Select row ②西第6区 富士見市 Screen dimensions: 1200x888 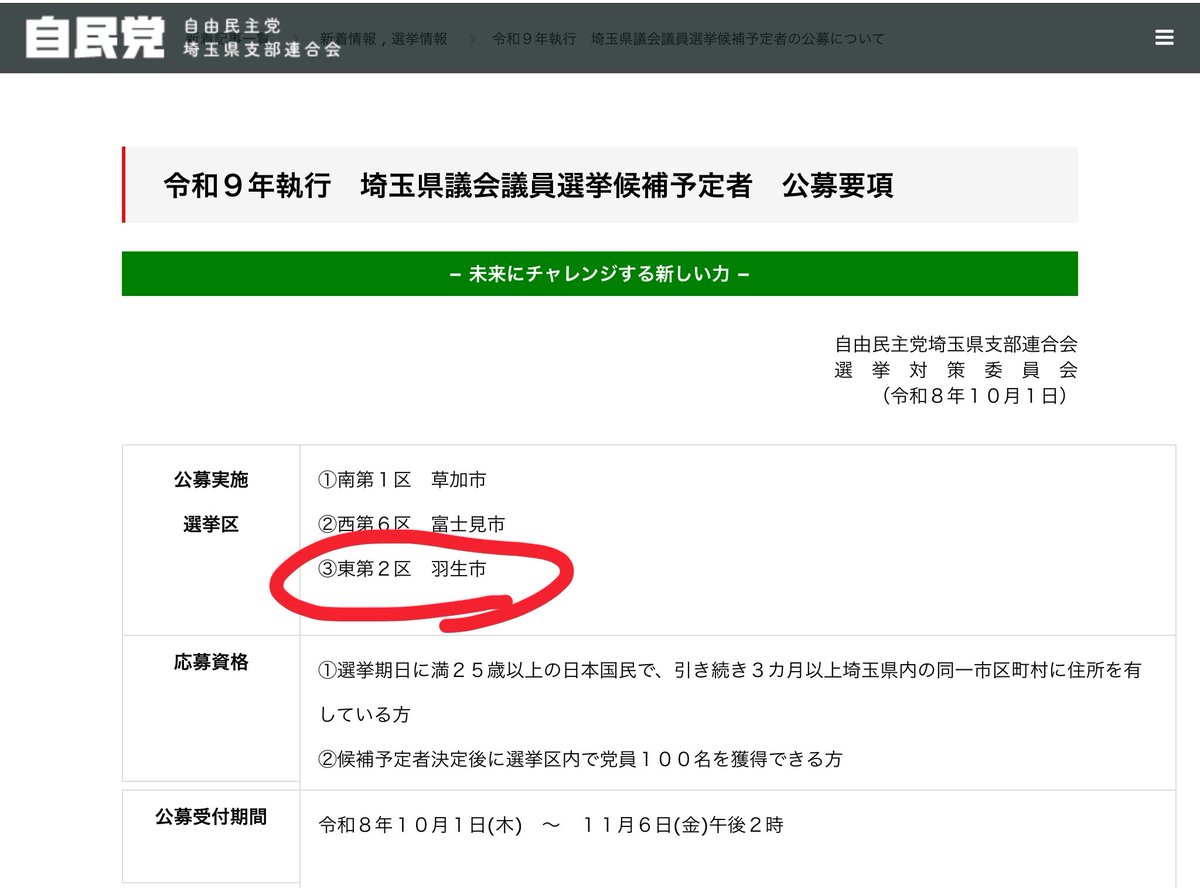[x=411, y=524]
